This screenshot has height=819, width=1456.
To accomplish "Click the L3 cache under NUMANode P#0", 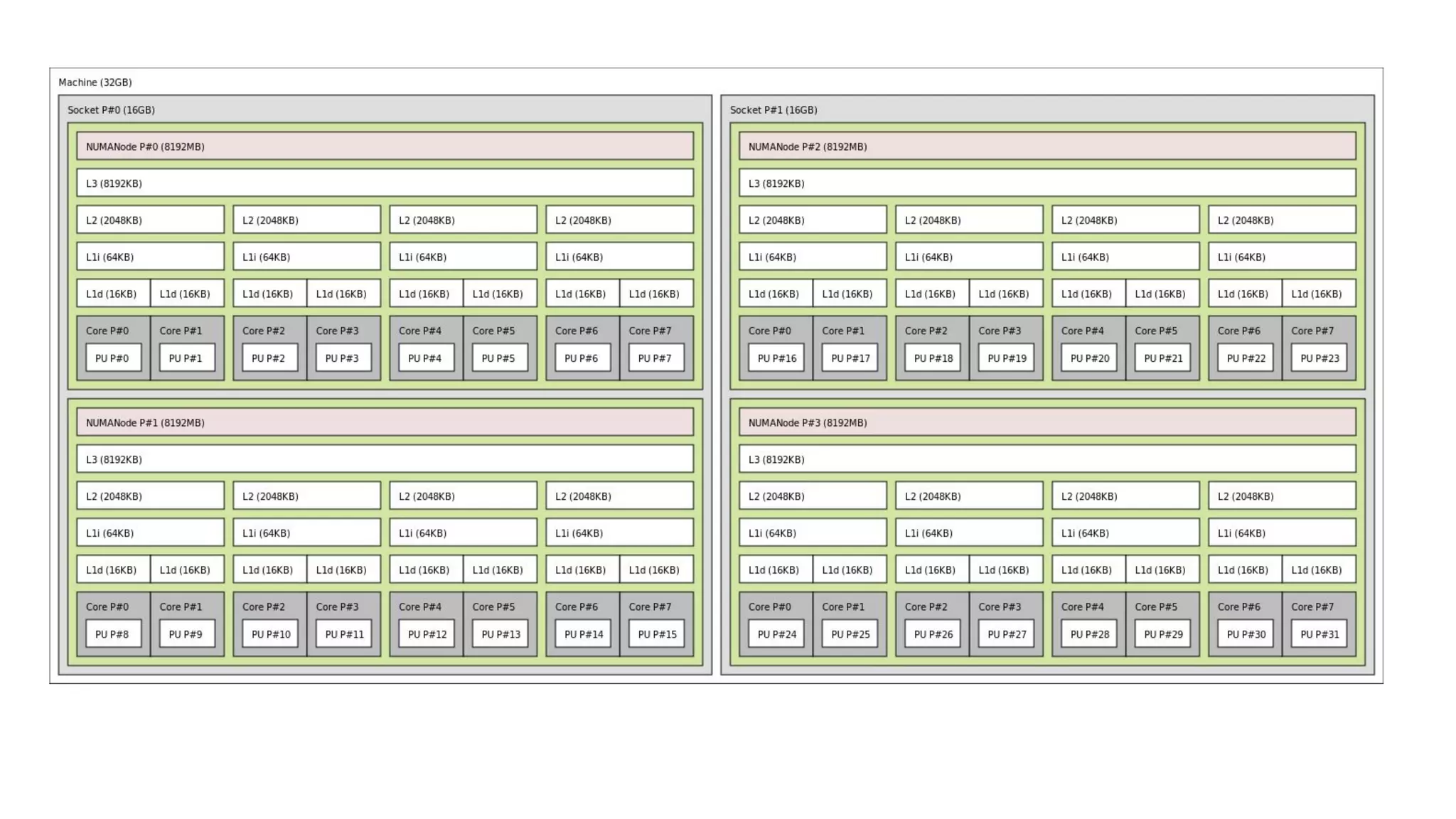I will 385,183.
